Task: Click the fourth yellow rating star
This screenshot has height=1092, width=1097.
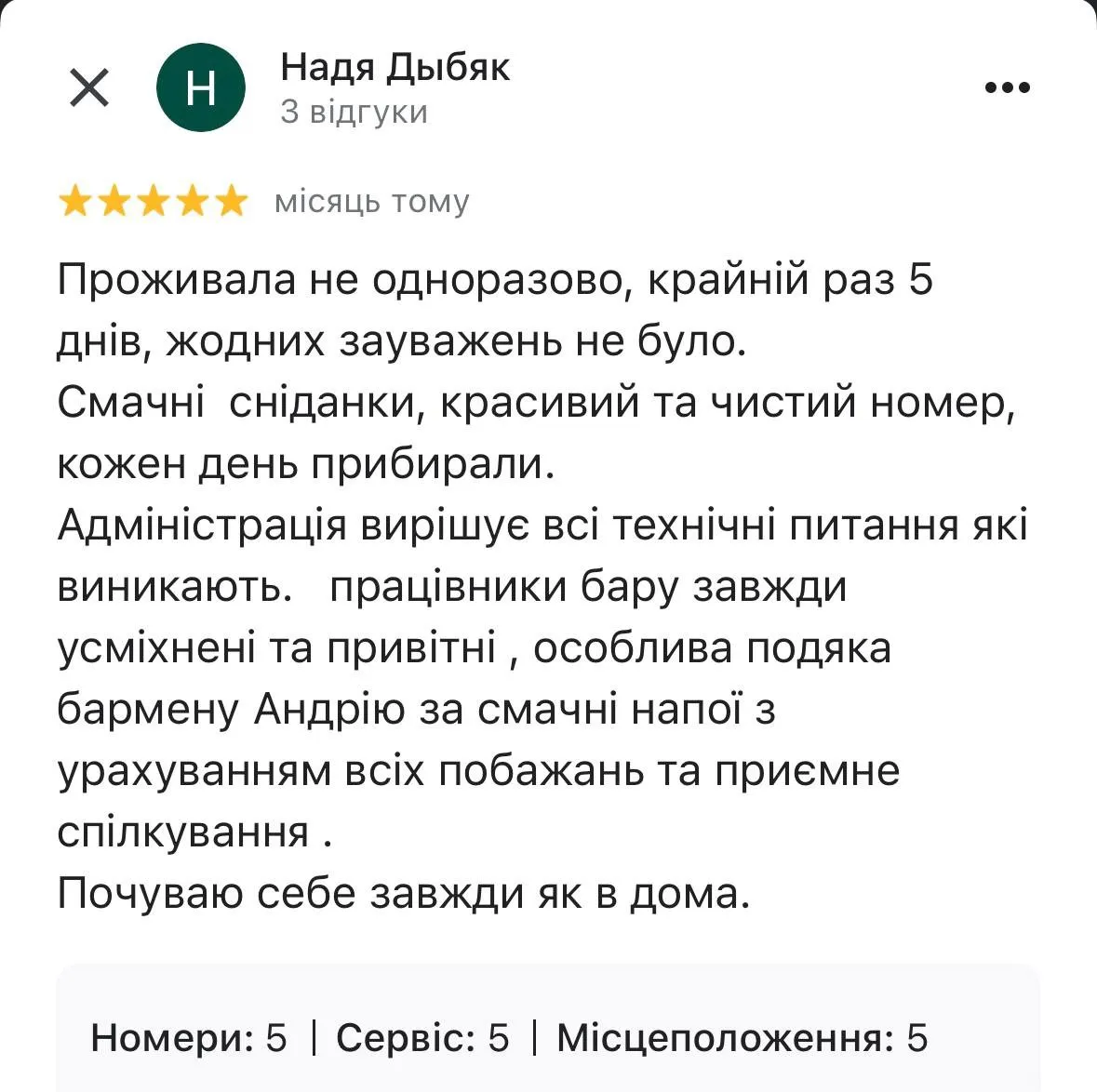Action: pyautogui.click(x=192, y=201)
